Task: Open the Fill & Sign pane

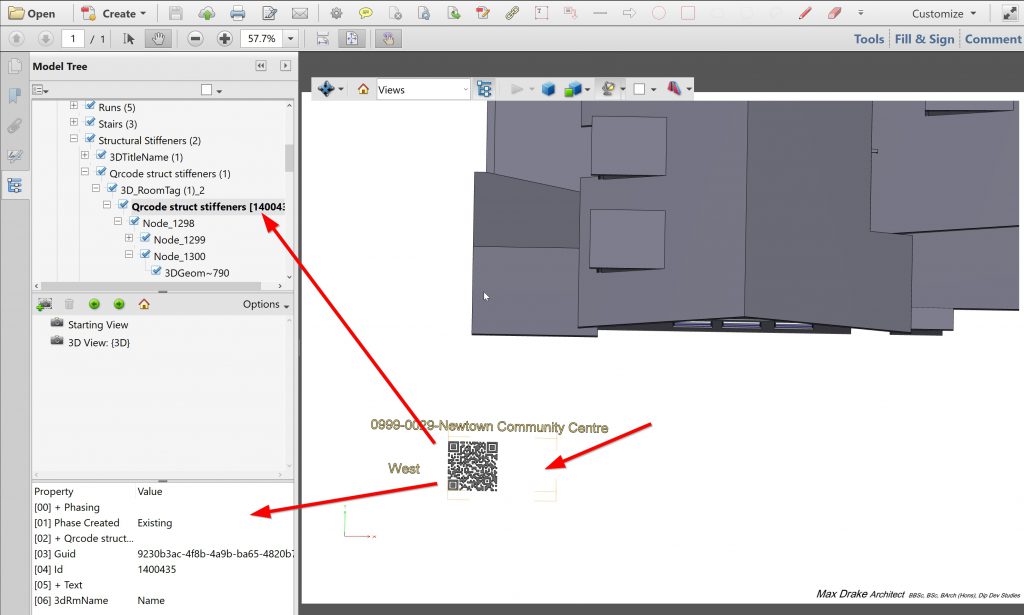Action: [924, 39]
